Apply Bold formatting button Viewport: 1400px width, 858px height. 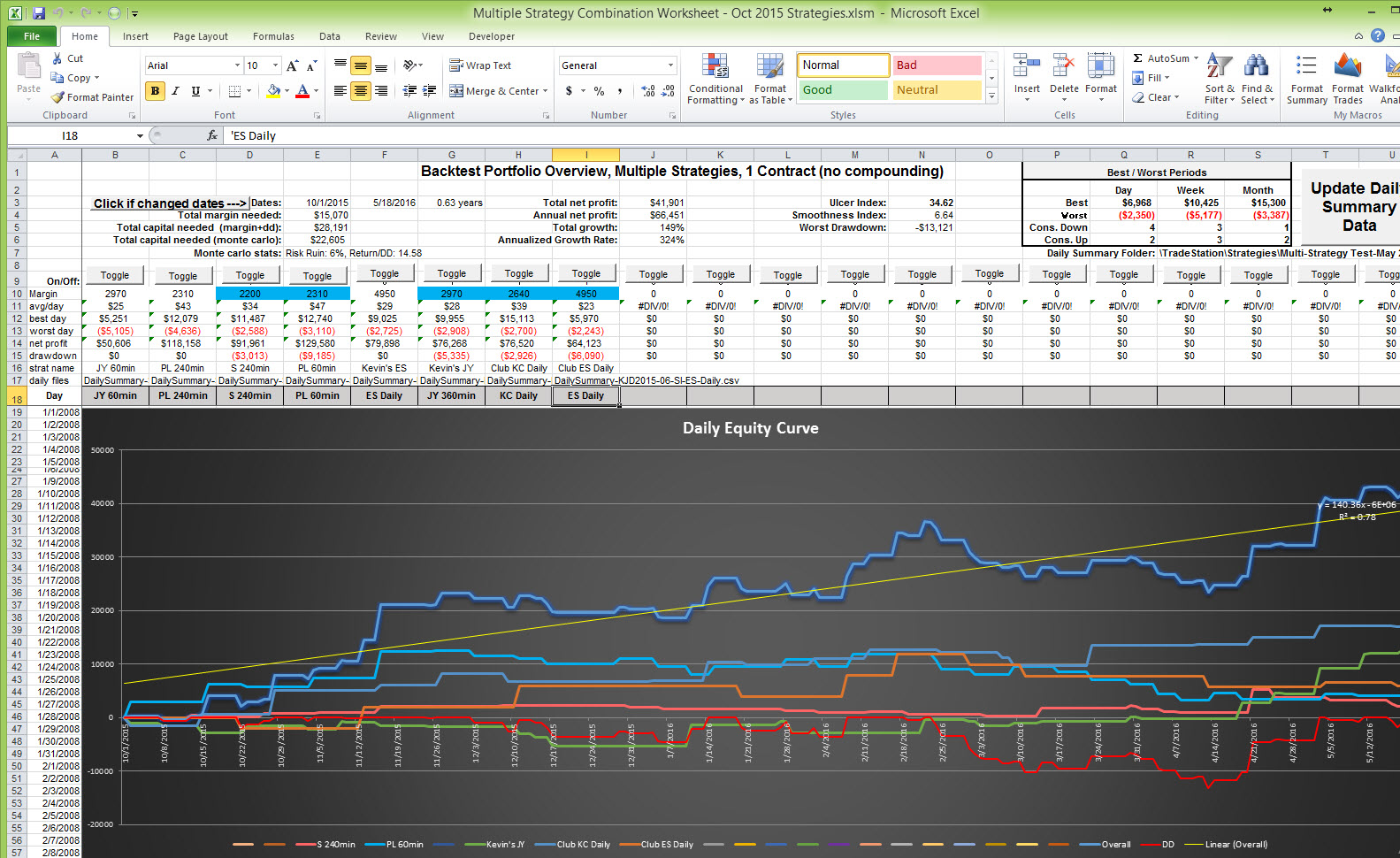(x=156, y=91)
